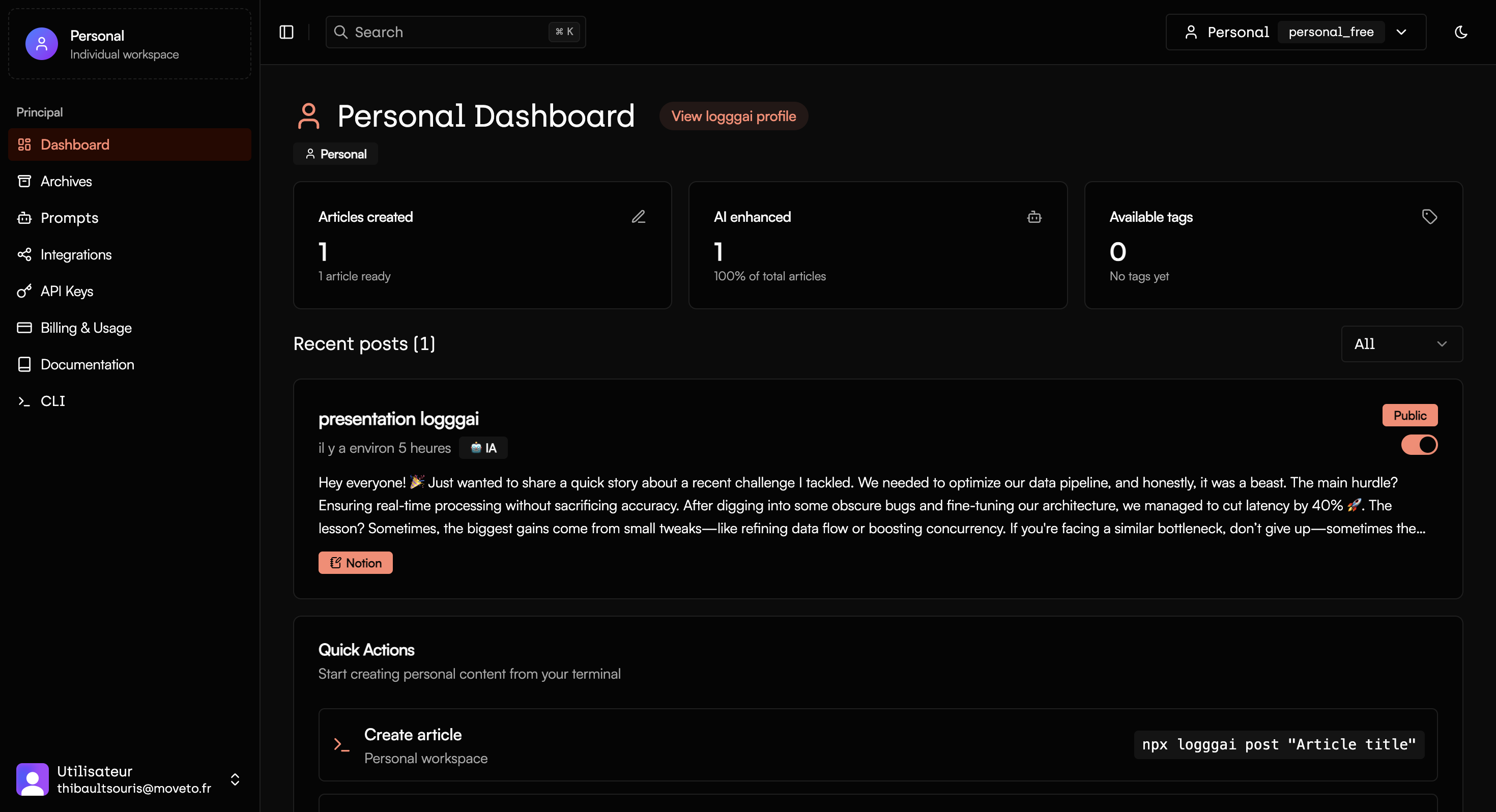The height and width of the screenshot is (812, 1496).
Task: Open Prompts in sidebar
Action: (130, 218)
